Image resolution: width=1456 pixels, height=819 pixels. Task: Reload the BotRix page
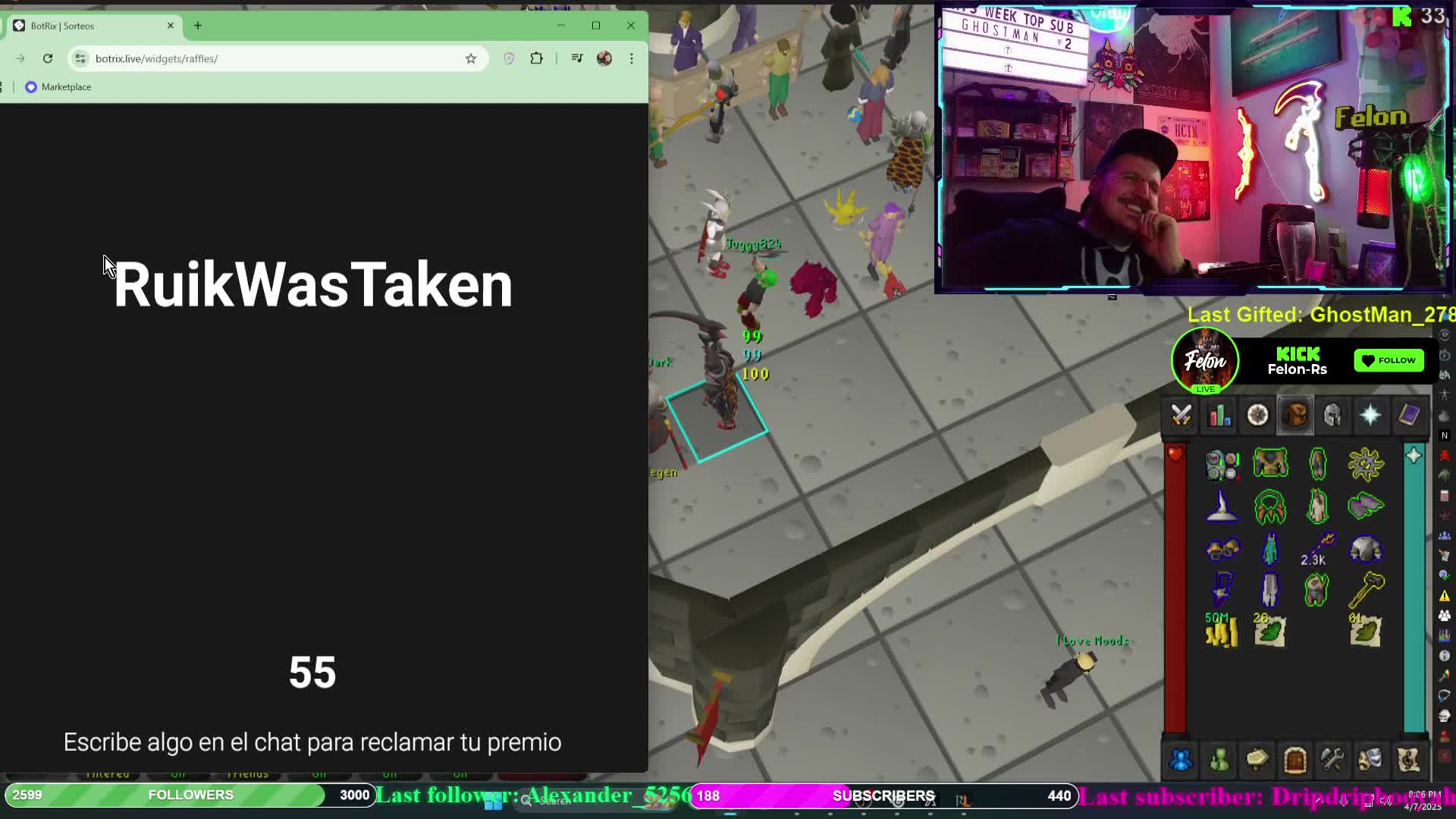(48, 58)
